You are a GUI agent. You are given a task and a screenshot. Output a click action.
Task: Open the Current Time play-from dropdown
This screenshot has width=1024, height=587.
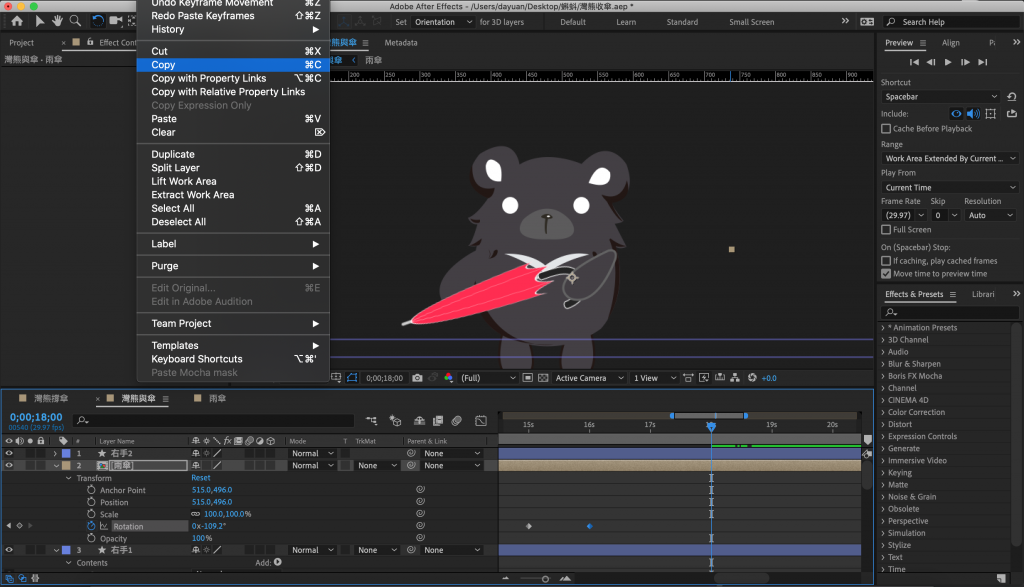point(950,187)
